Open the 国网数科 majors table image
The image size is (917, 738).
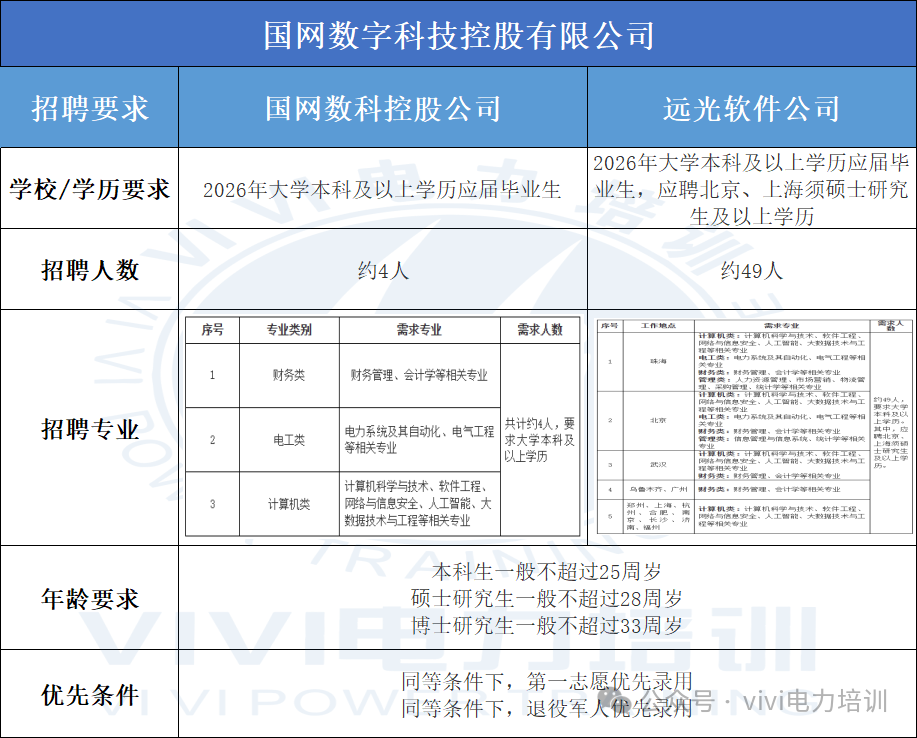382,427
